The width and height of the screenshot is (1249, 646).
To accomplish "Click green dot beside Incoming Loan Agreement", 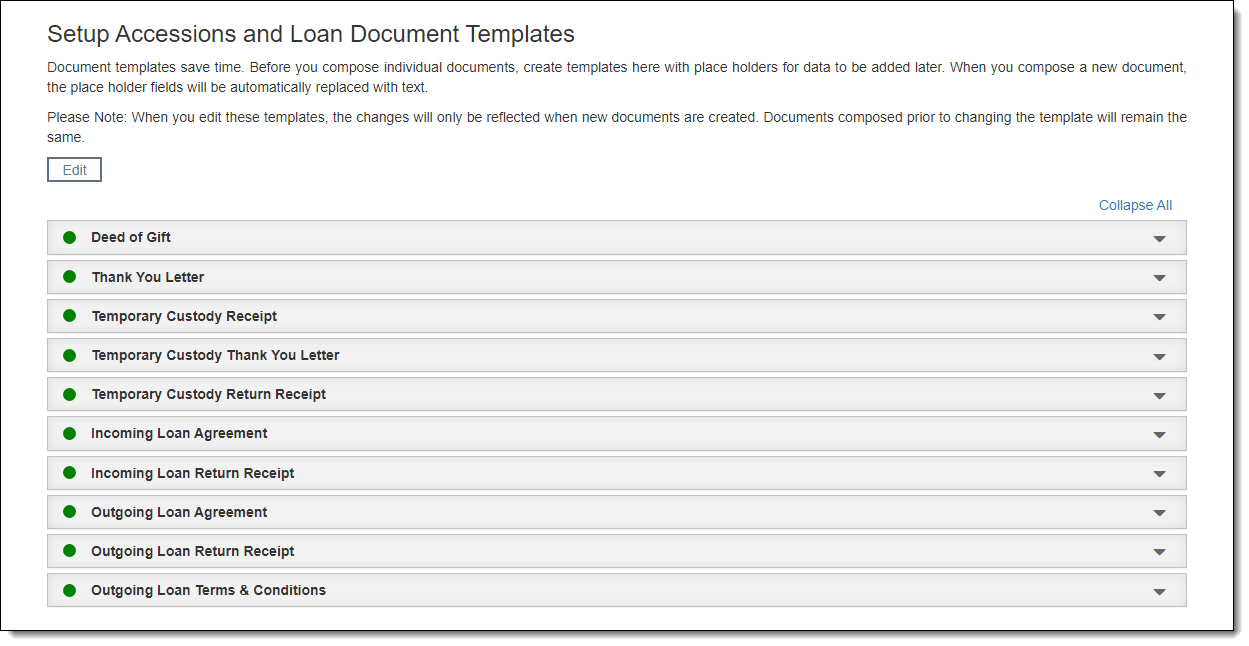I will coord(69,434).
